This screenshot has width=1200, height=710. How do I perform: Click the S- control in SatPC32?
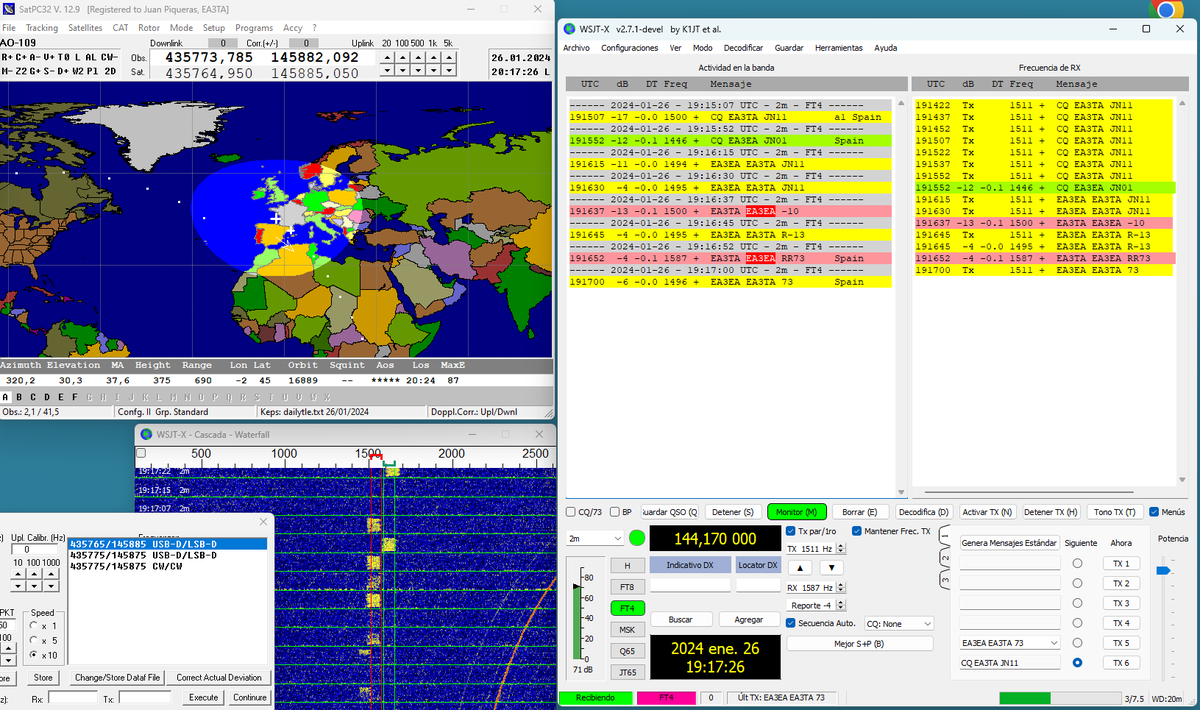(x=49, y=71)
